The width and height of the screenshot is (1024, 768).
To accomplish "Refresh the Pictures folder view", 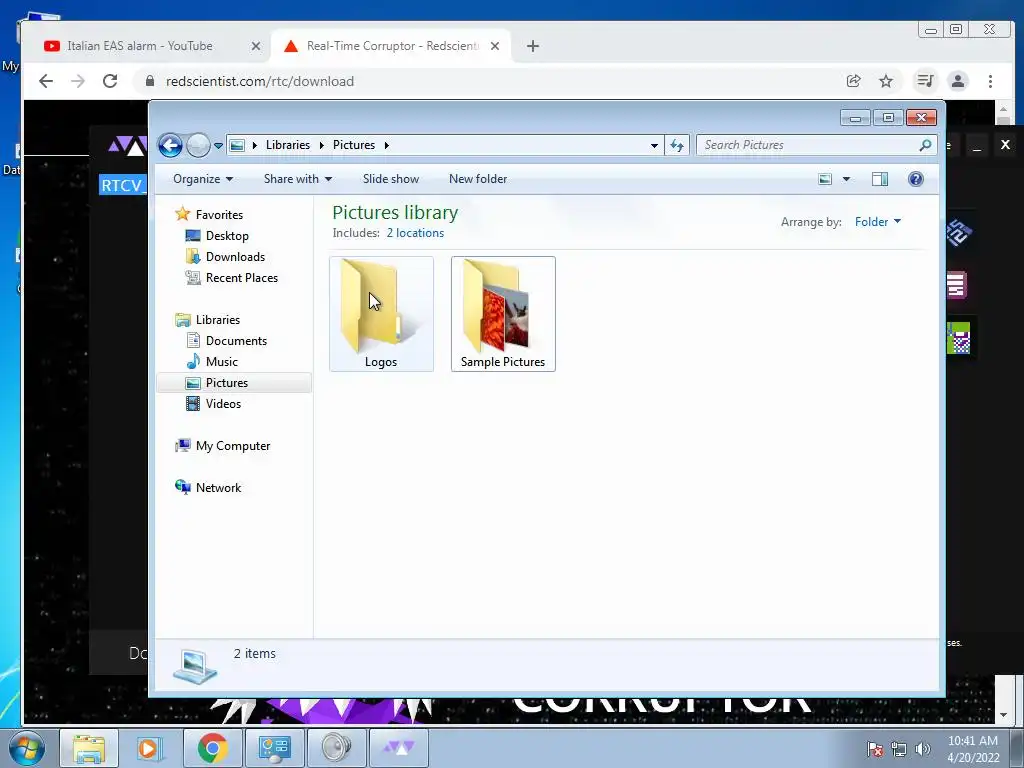I will click(677, 146).
